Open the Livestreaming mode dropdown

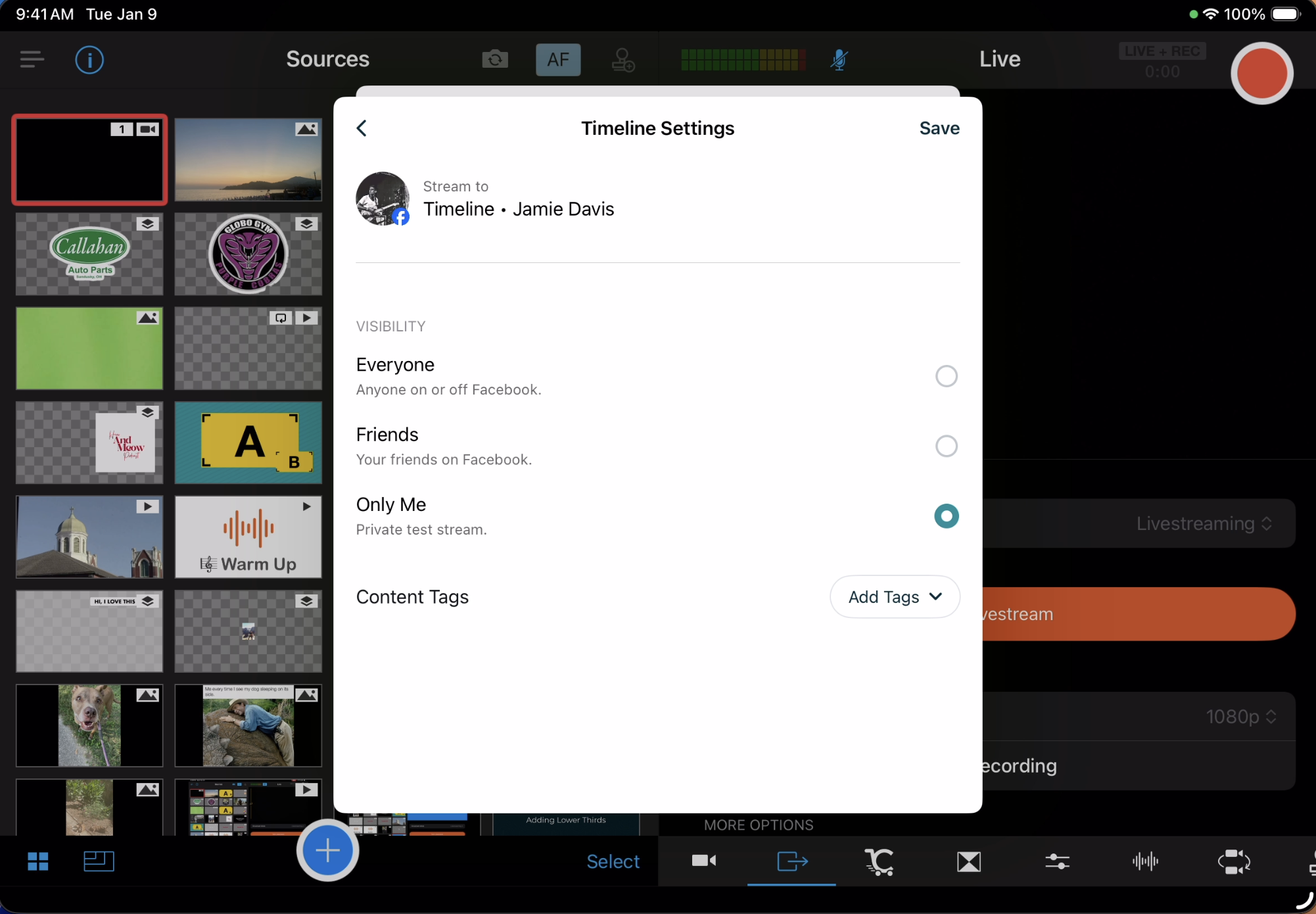(x=1204, y=523)
